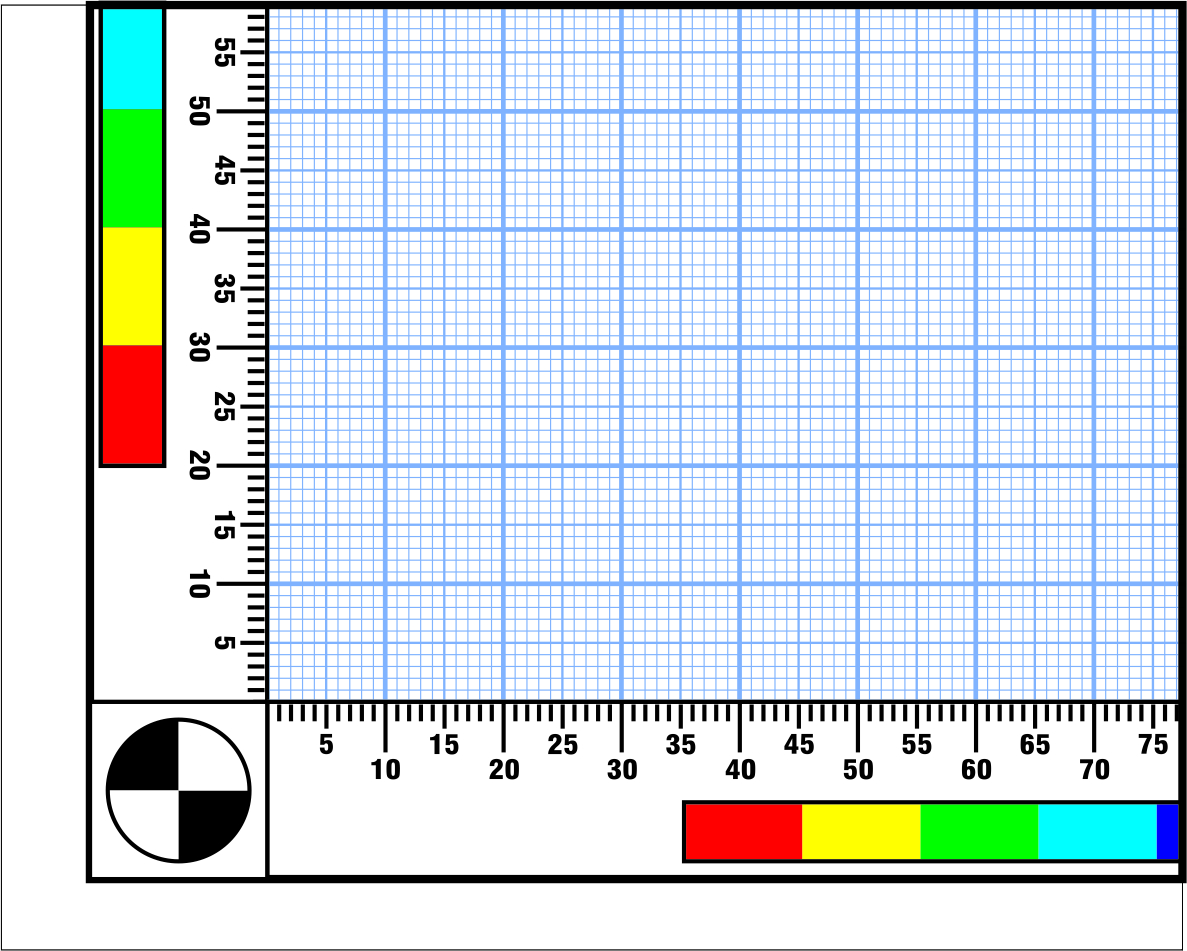Pick the yellow swatch in the horizontal color bar
Viewport: 1187px width, 951px height.
click(x=861, y=831)
